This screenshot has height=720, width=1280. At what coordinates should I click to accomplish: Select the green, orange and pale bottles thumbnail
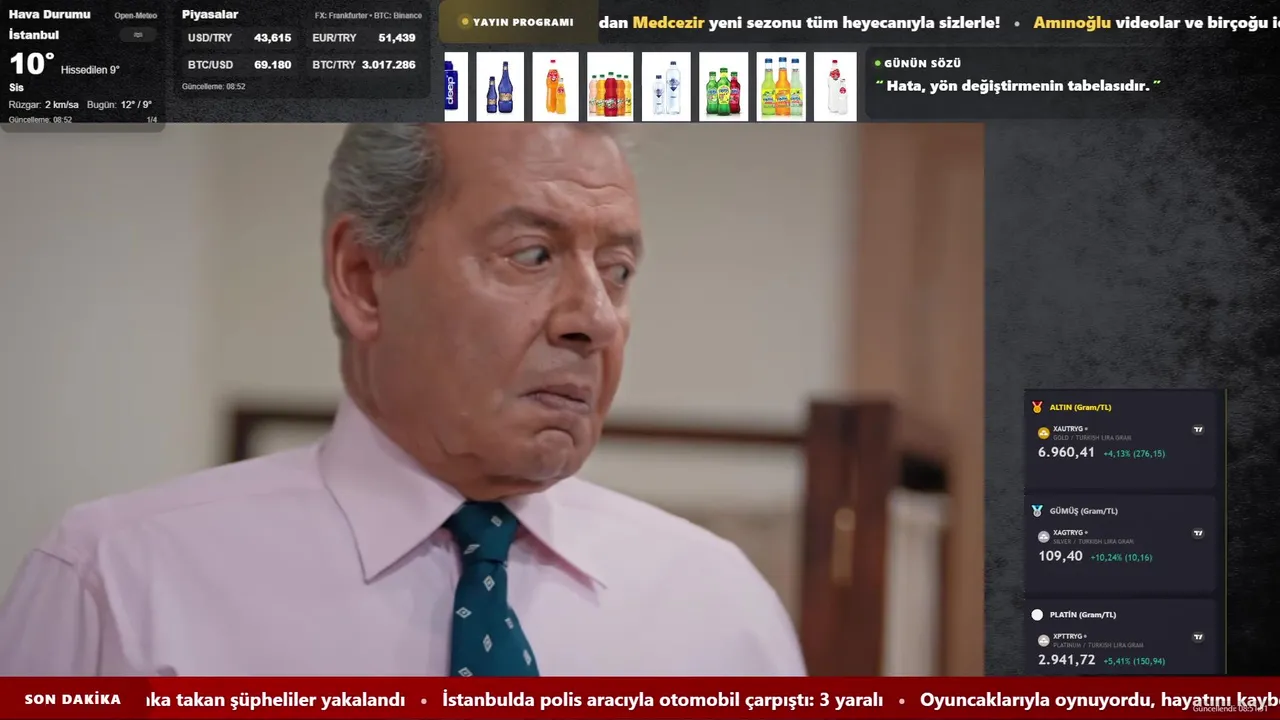coord(781,87)
